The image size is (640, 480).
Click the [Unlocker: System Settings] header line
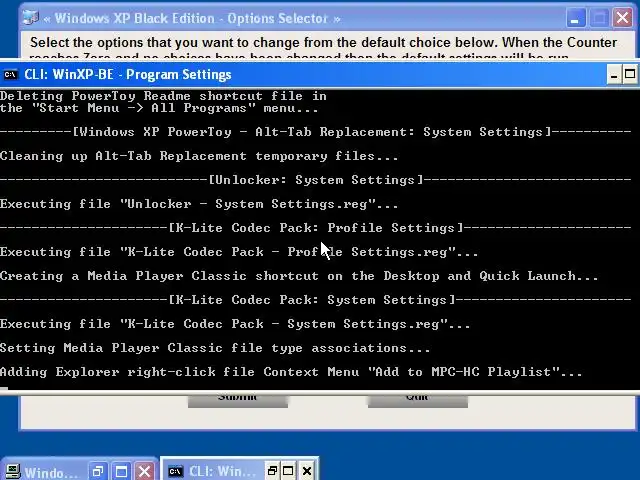click(x=316, y=180)
